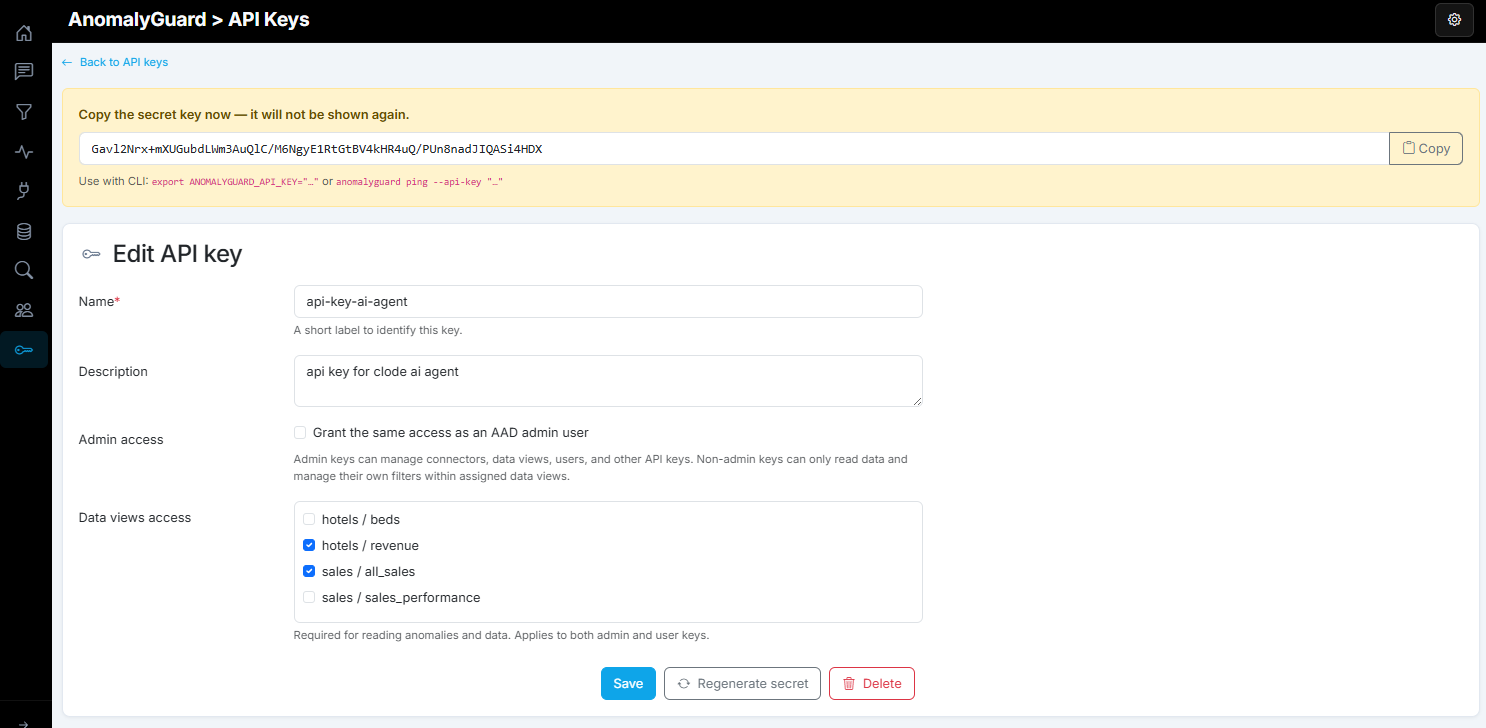The width and height of the screenshot is (1486, 728).
Task: Delete this API key
Action: pyautogui.click(x=872, y=684)
